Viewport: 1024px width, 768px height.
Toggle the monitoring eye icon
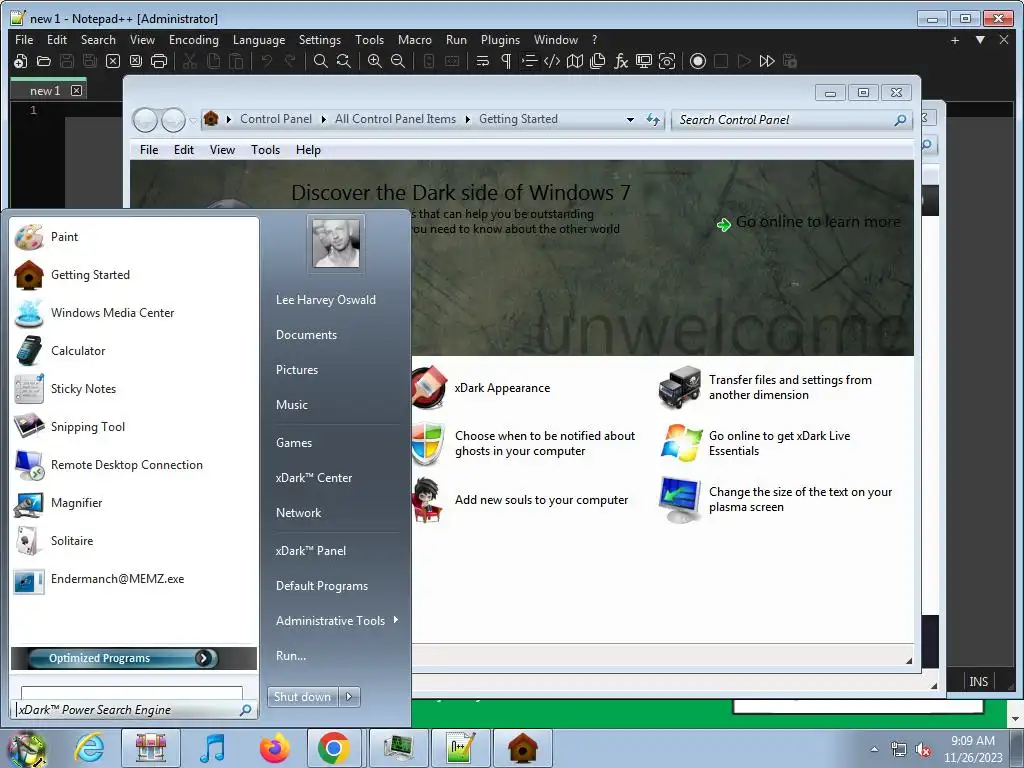tap(667, 61)
